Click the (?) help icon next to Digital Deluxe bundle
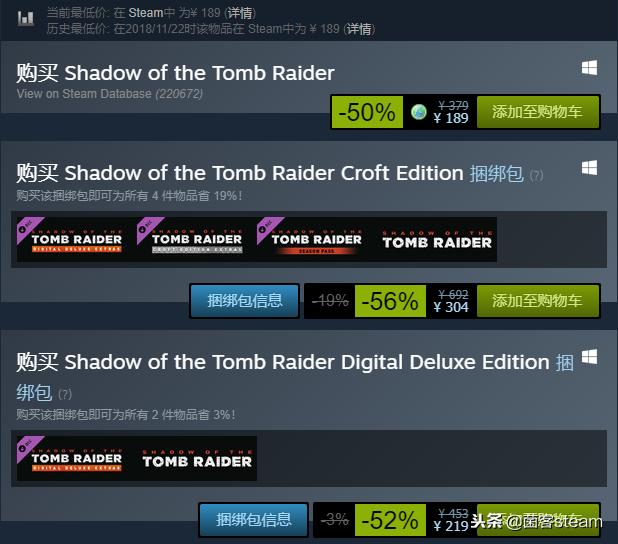Screen dimensions: 618x544 pos(65,394)
